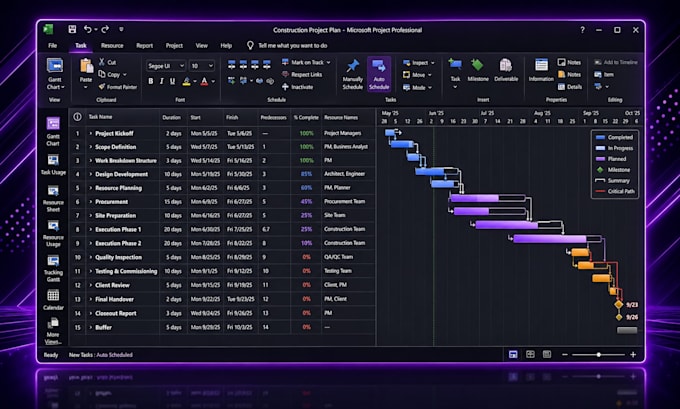This screenshot has height=409, width=680.
Task: Expand the Project Kickoff task row
Action: click(x=90, y=133)
